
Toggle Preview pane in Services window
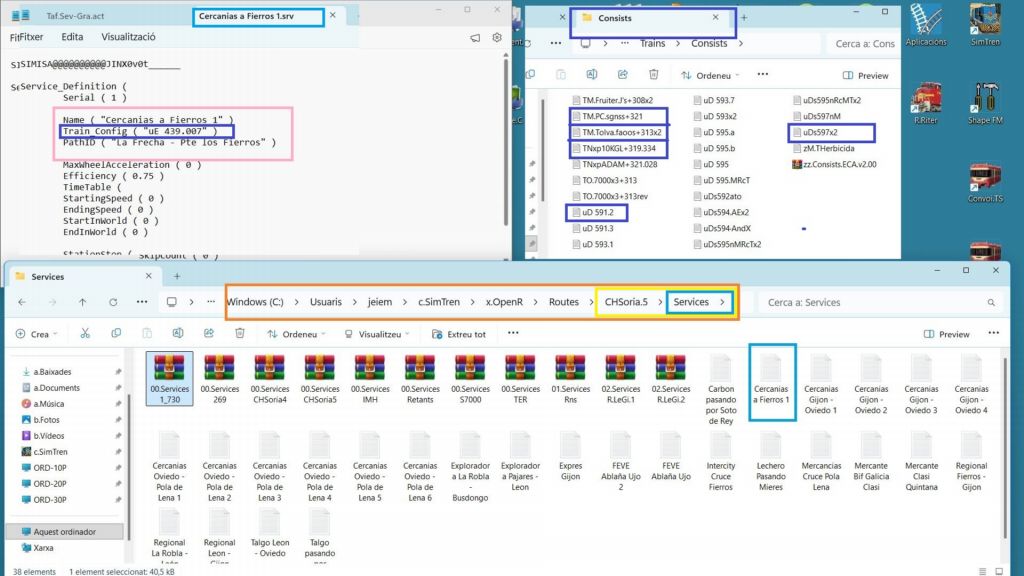(x=946, y=334)
